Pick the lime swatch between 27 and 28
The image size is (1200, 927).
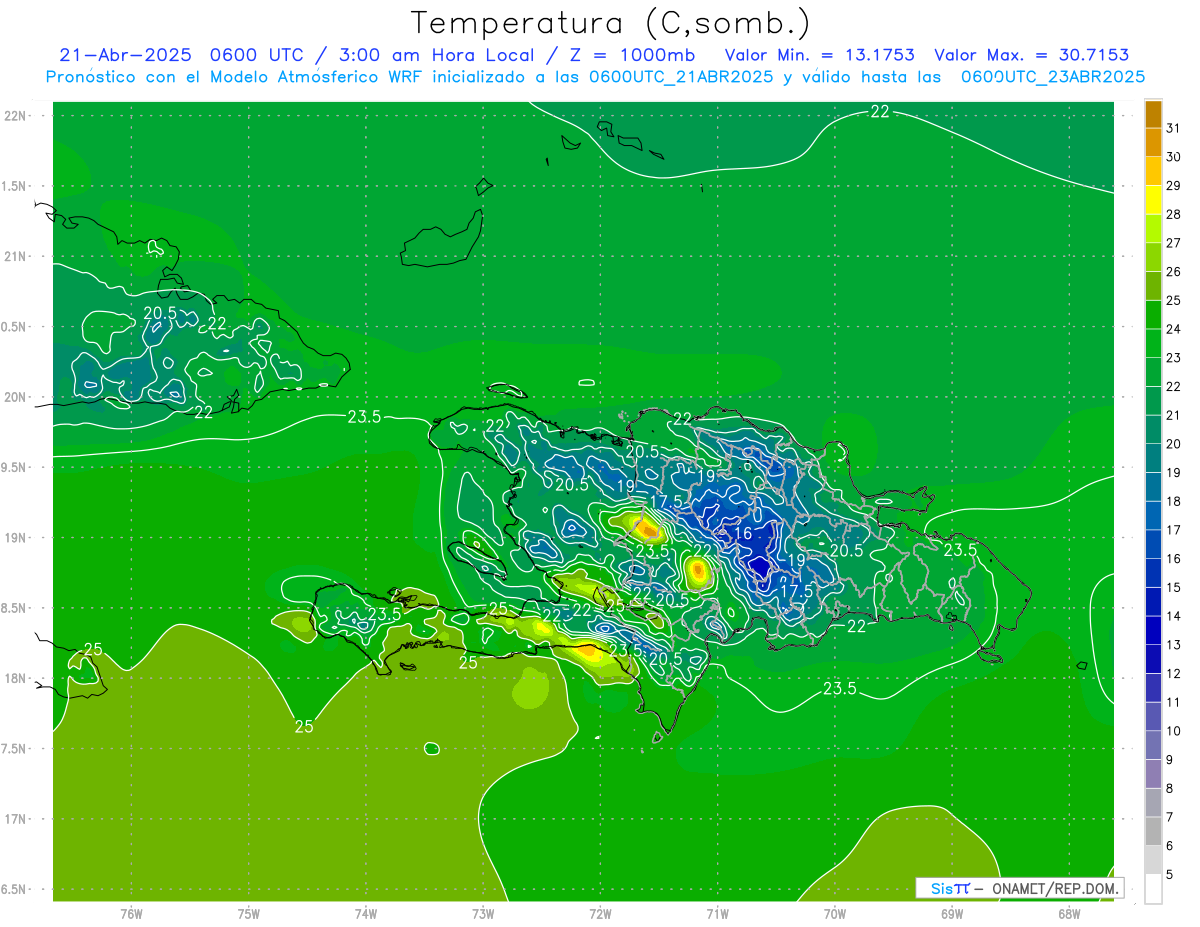(x=1153, y=229)
